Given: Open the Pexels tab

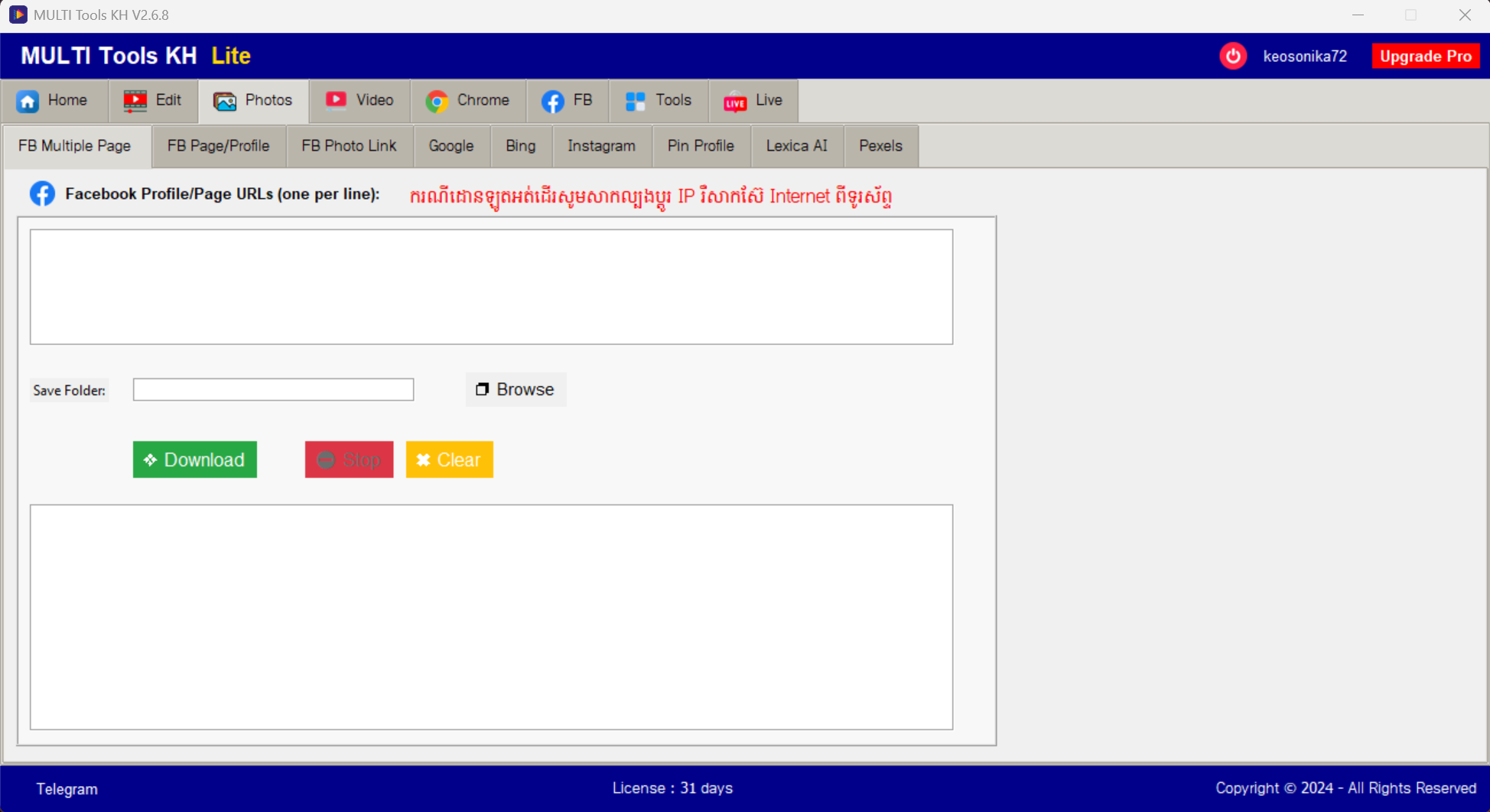Looking at the screenshot, I should [x=880, y=145].
